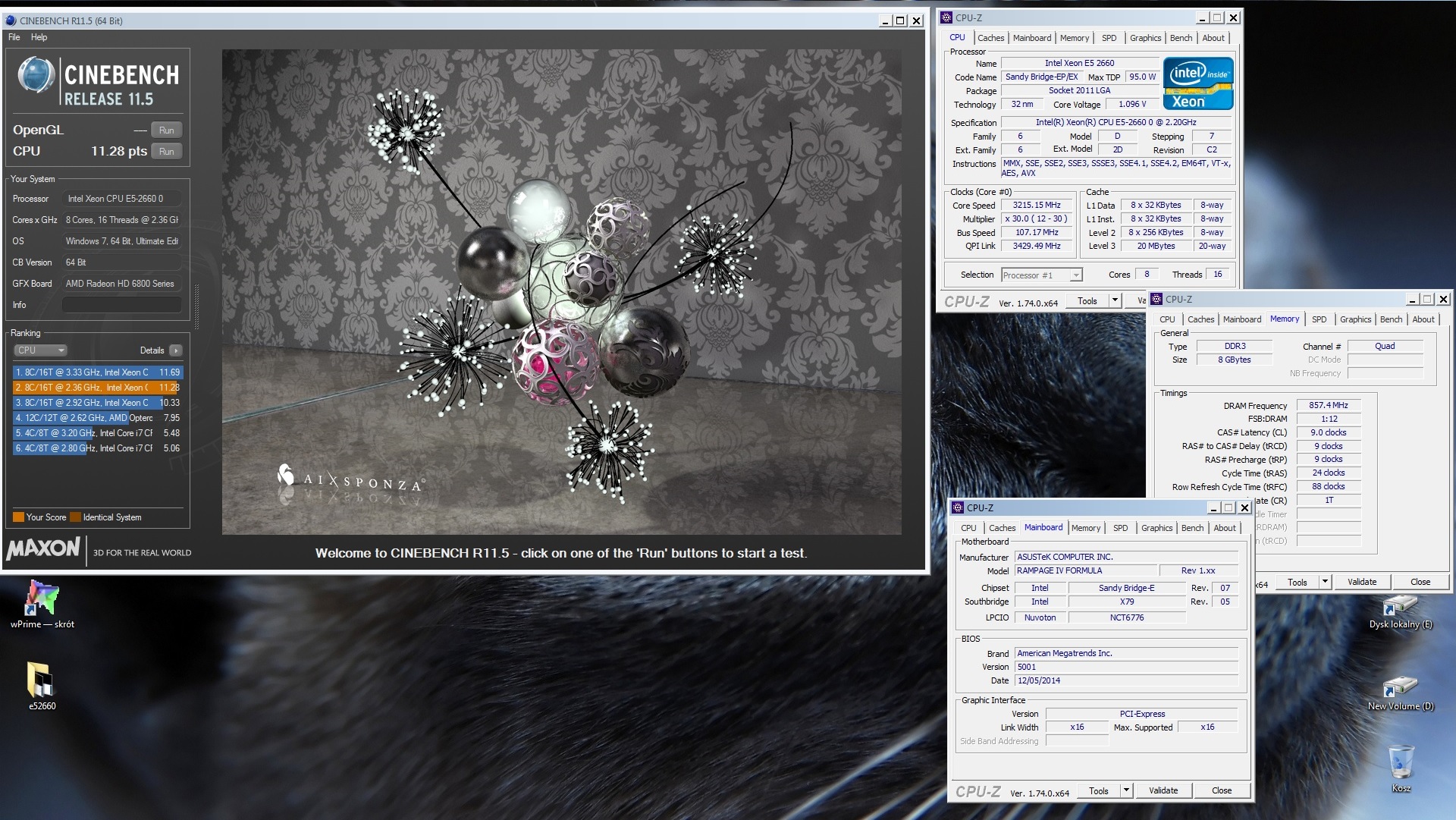Click the Memory CPU-Z window title icon
The image size is (1456, 820).
coord(1156,299)
